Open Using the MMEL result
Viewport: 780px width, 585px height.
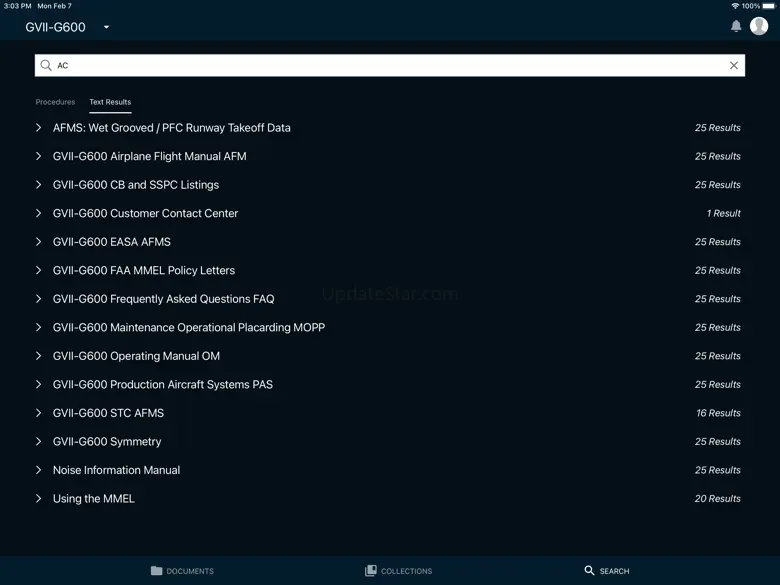pyautogui.click(x=94, y=498)
